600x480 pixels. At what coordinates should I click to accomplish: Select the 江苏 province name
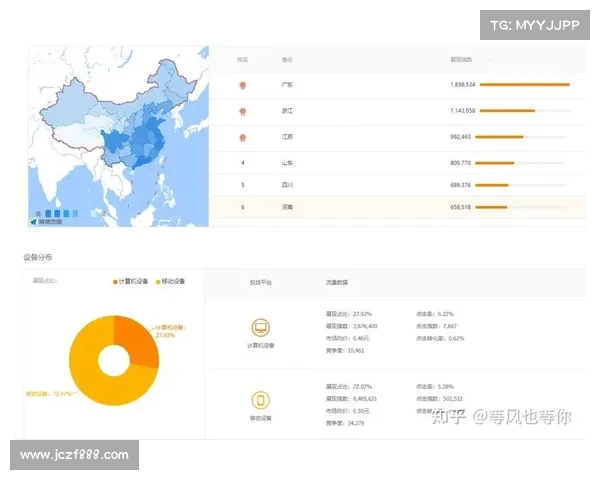point(287,137)
